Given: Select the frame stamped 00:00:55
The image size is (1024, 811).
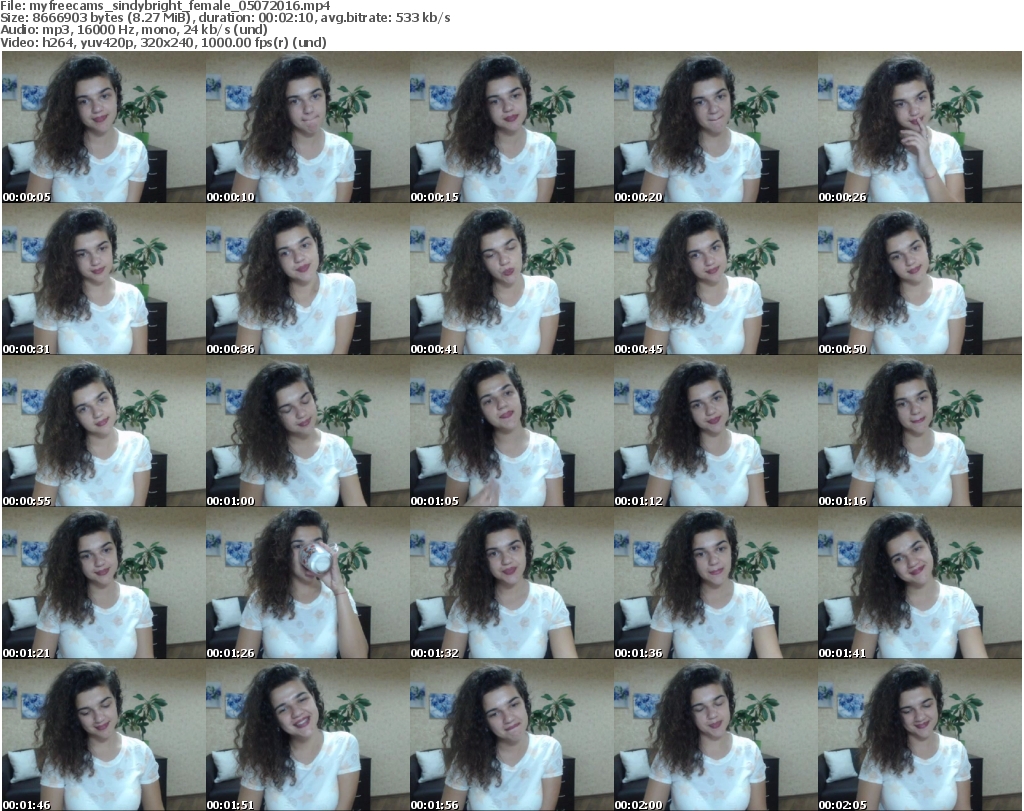Looking at the screenshot, I should pyautogui.click(x=104, y=432).
